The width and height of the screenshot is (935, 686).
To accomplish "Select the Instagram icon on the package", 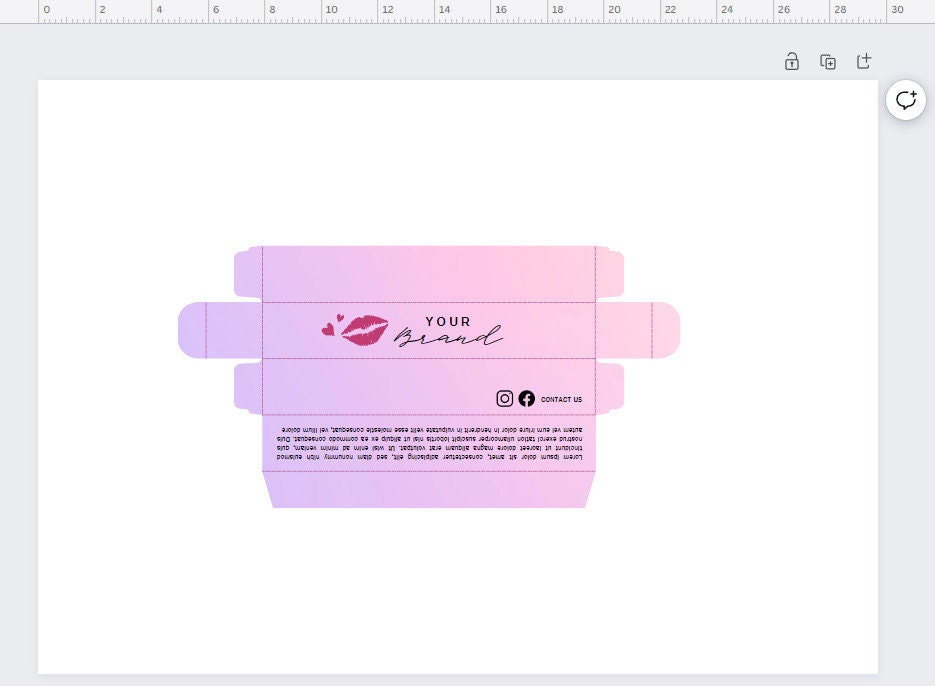I will pos(505,398).
